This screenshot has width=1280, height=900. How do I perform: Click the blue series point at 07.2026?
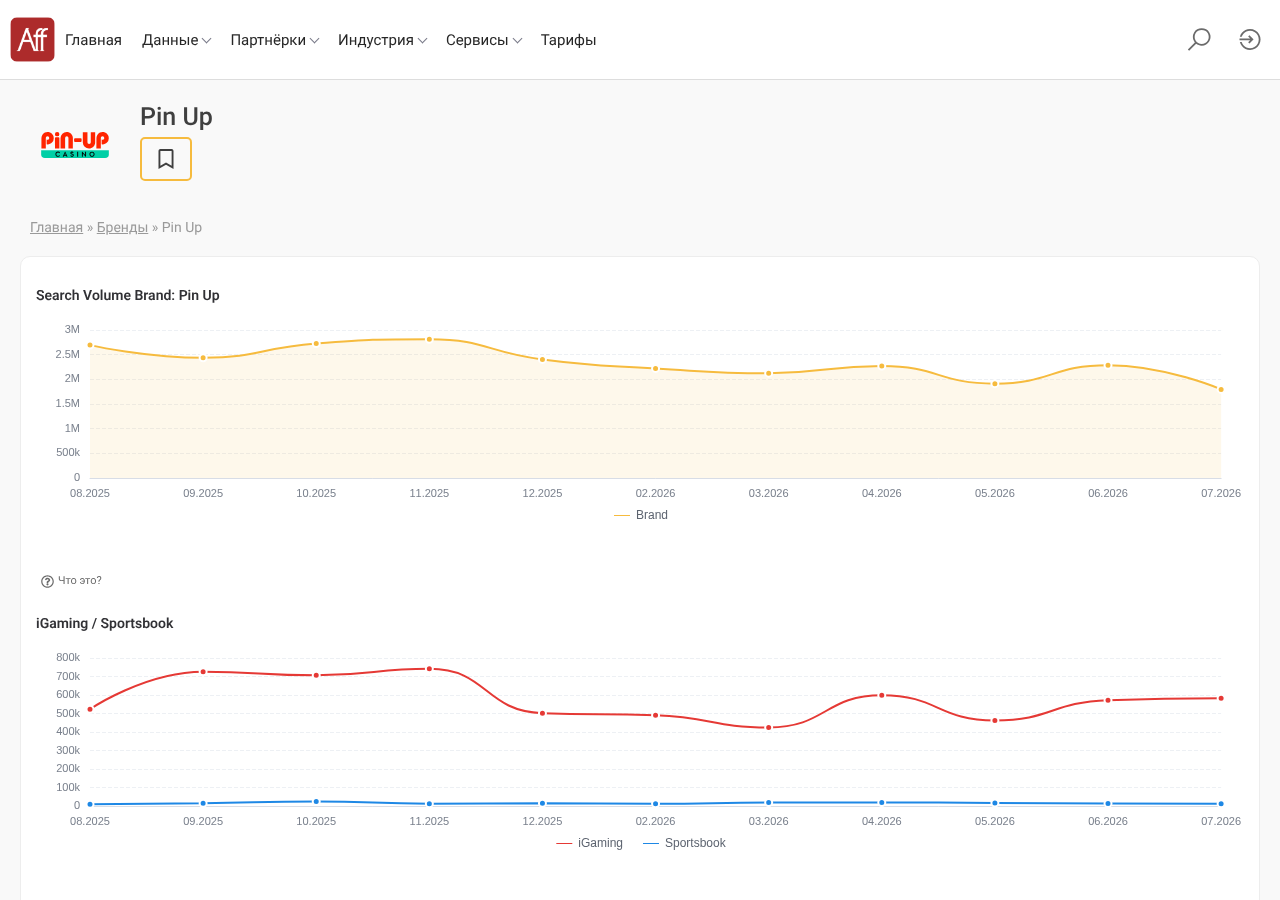pyautogui.click(x=1221, y=803)
